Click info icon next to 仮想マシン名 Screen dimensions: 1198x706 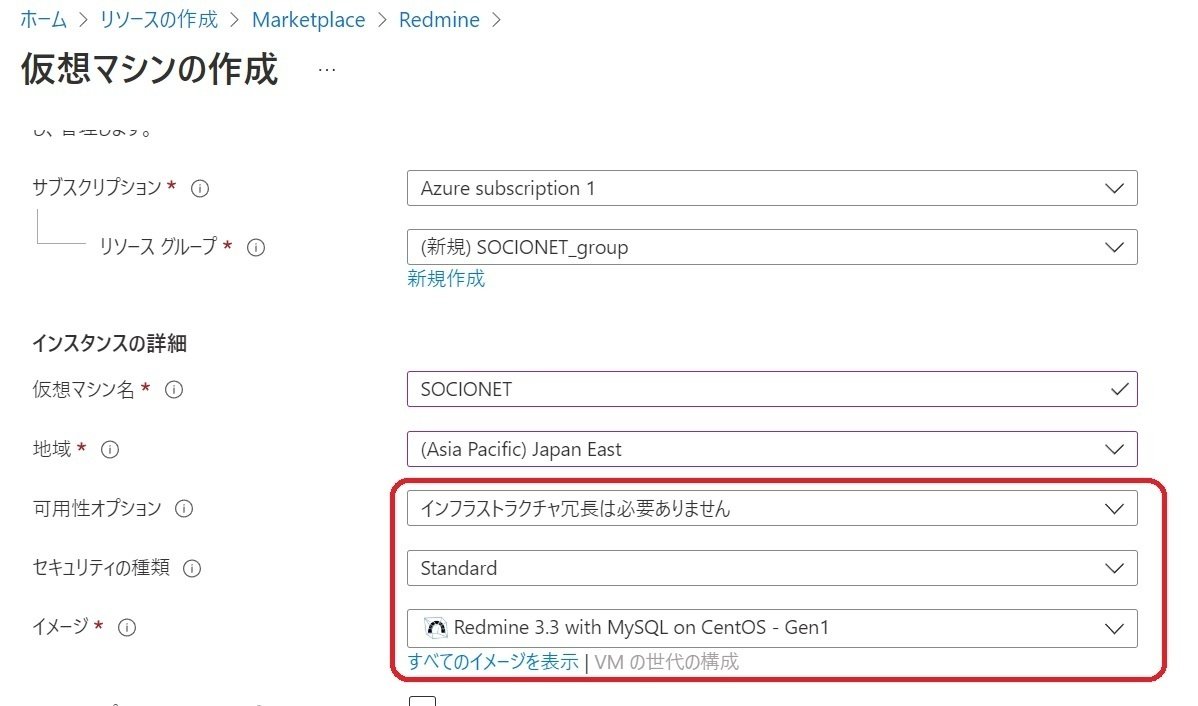pyautogui.click(x=173, y=390)
